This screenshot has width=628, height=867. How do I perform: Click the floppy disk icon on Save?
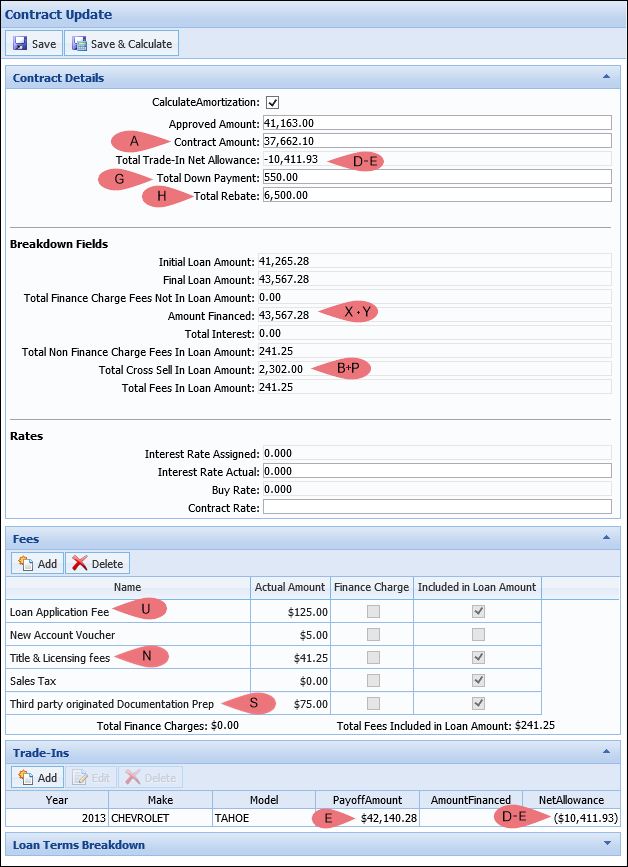pos(20,44)
